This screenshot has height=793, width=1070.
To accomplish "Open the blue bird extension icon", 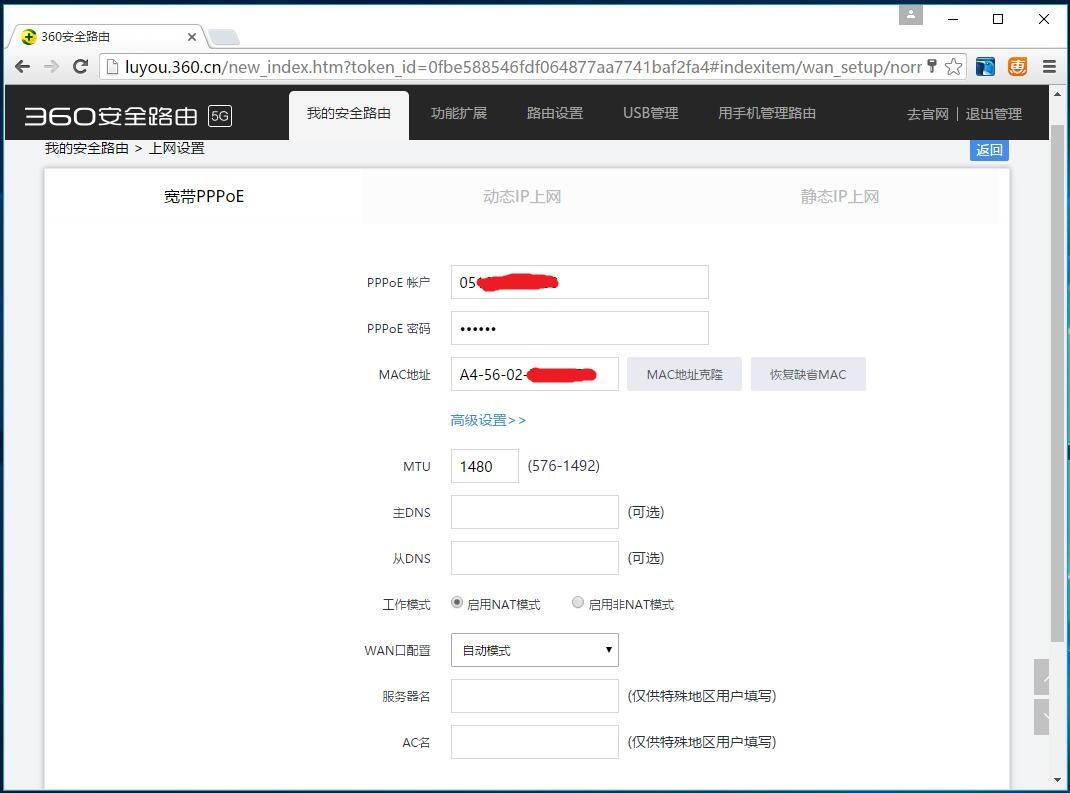I will pos(984,66).
